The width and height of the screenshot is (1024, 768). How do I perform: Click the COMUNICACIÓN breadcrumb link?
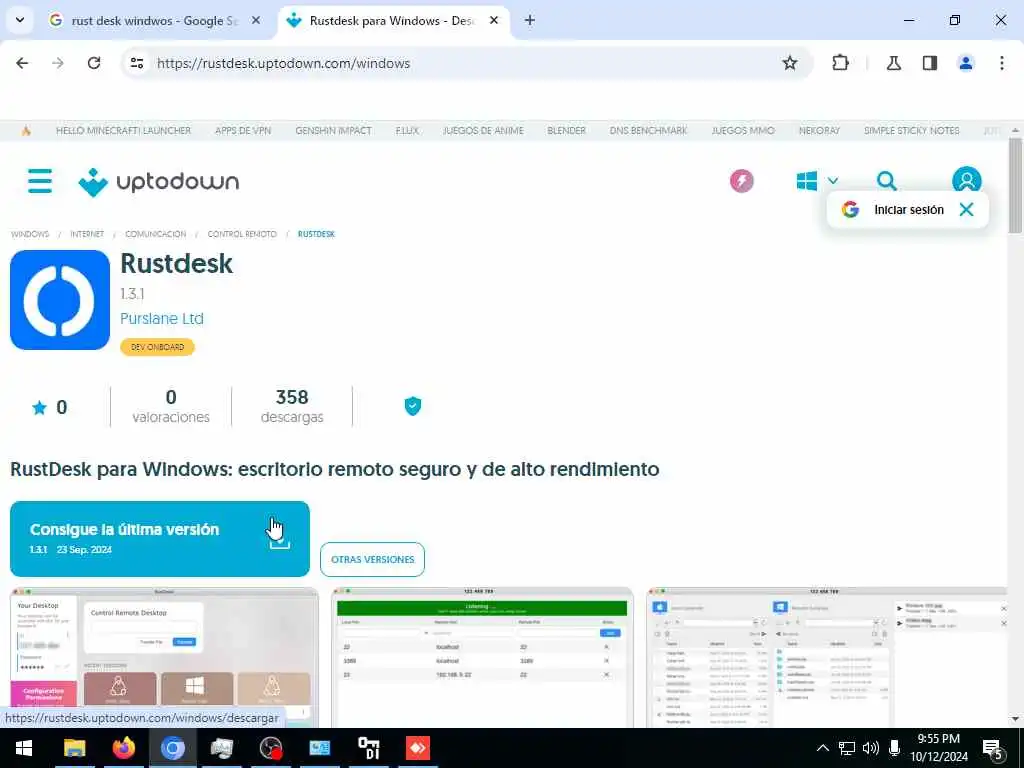[155, 234]
